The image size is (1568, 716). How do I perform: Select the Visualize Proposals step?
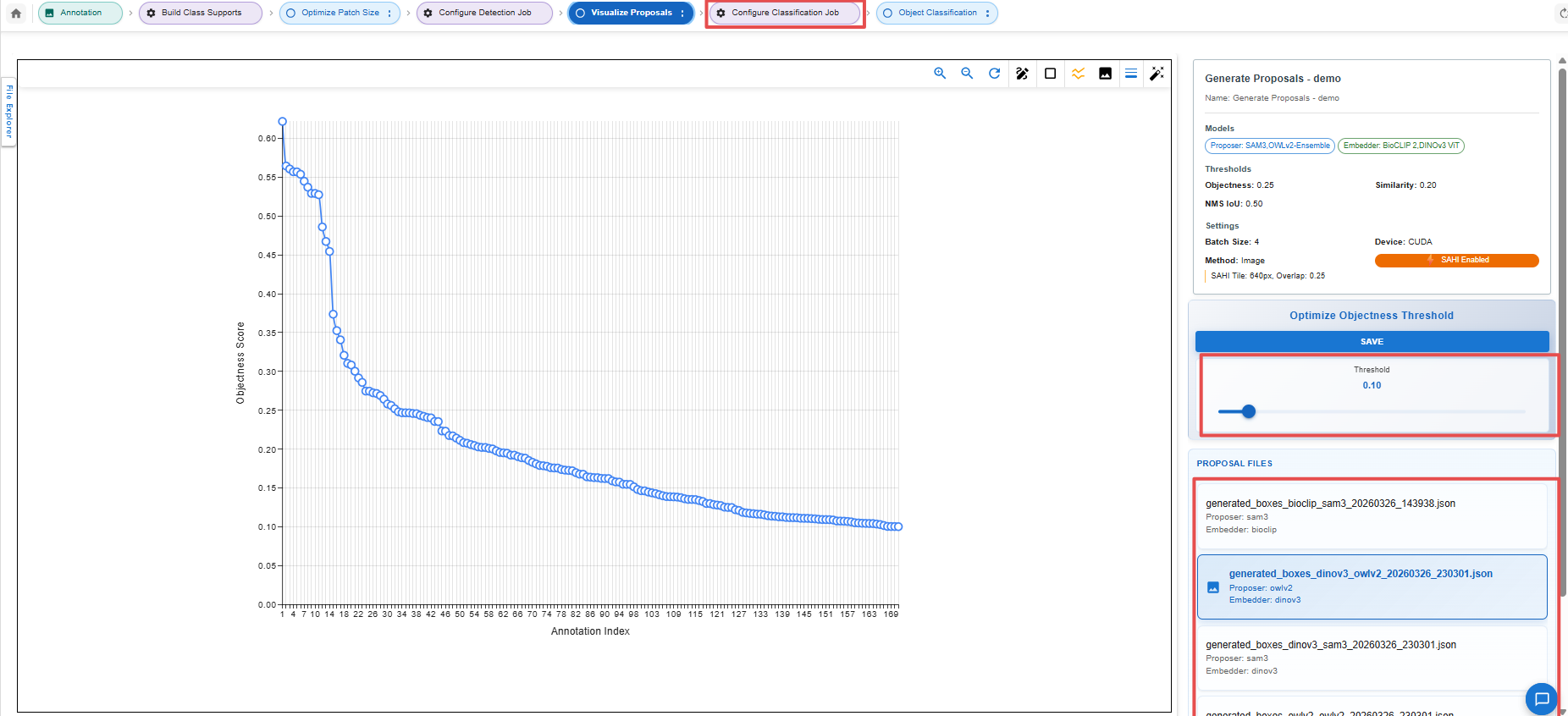631,13
